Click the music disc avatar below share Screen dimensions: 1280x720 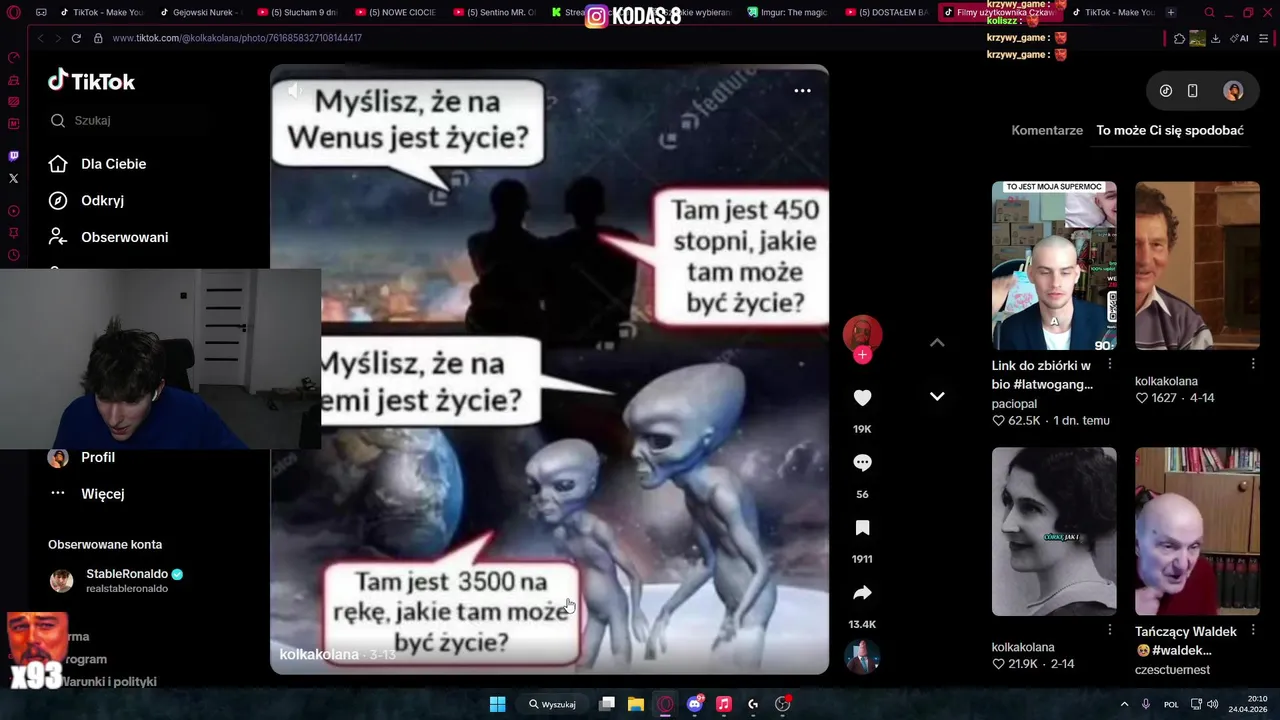(x=862, y=657)
